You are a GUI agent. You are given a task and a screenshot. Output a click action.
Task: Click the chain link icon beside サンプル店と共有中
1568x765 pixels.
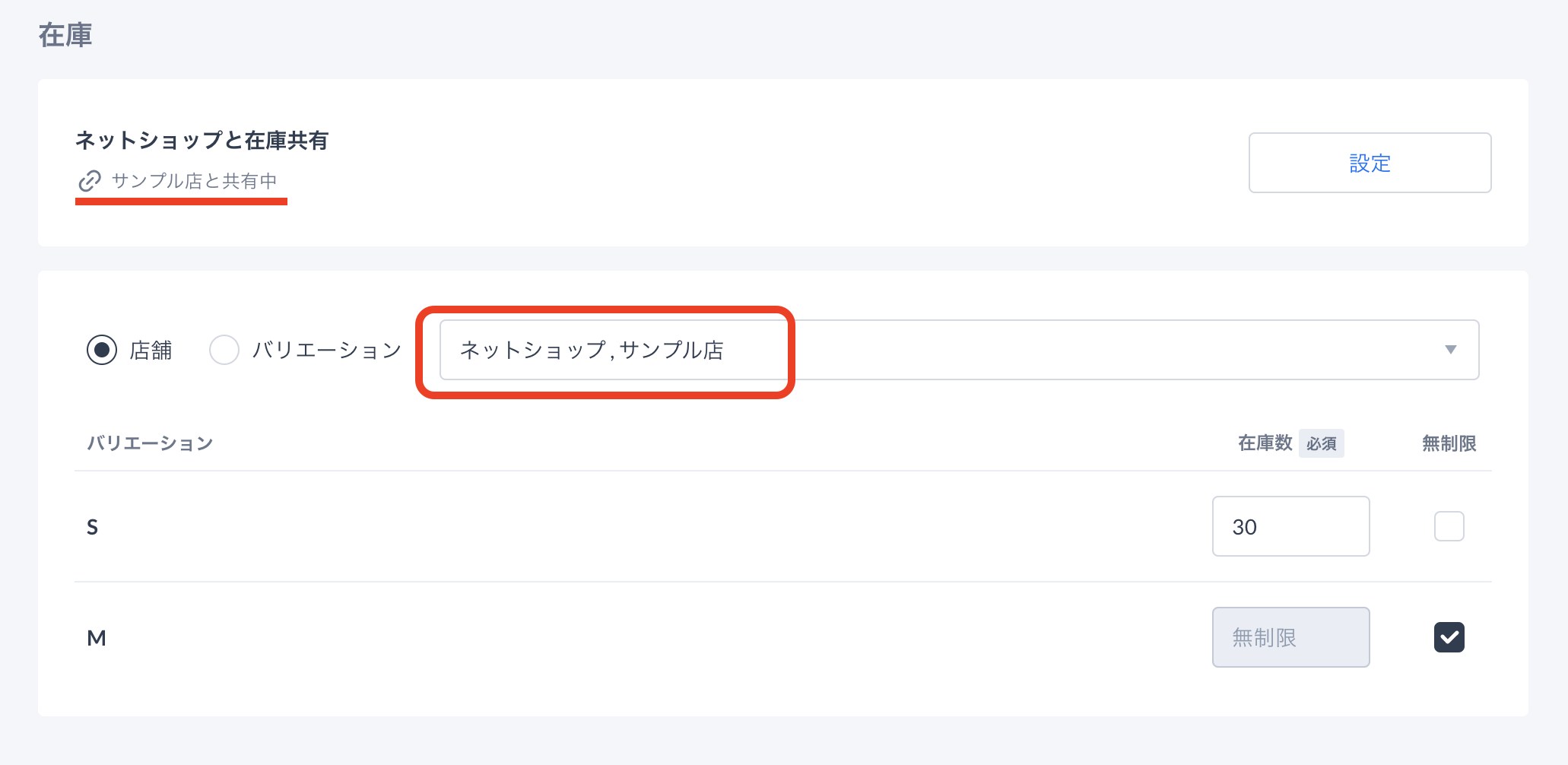[90, 181]
